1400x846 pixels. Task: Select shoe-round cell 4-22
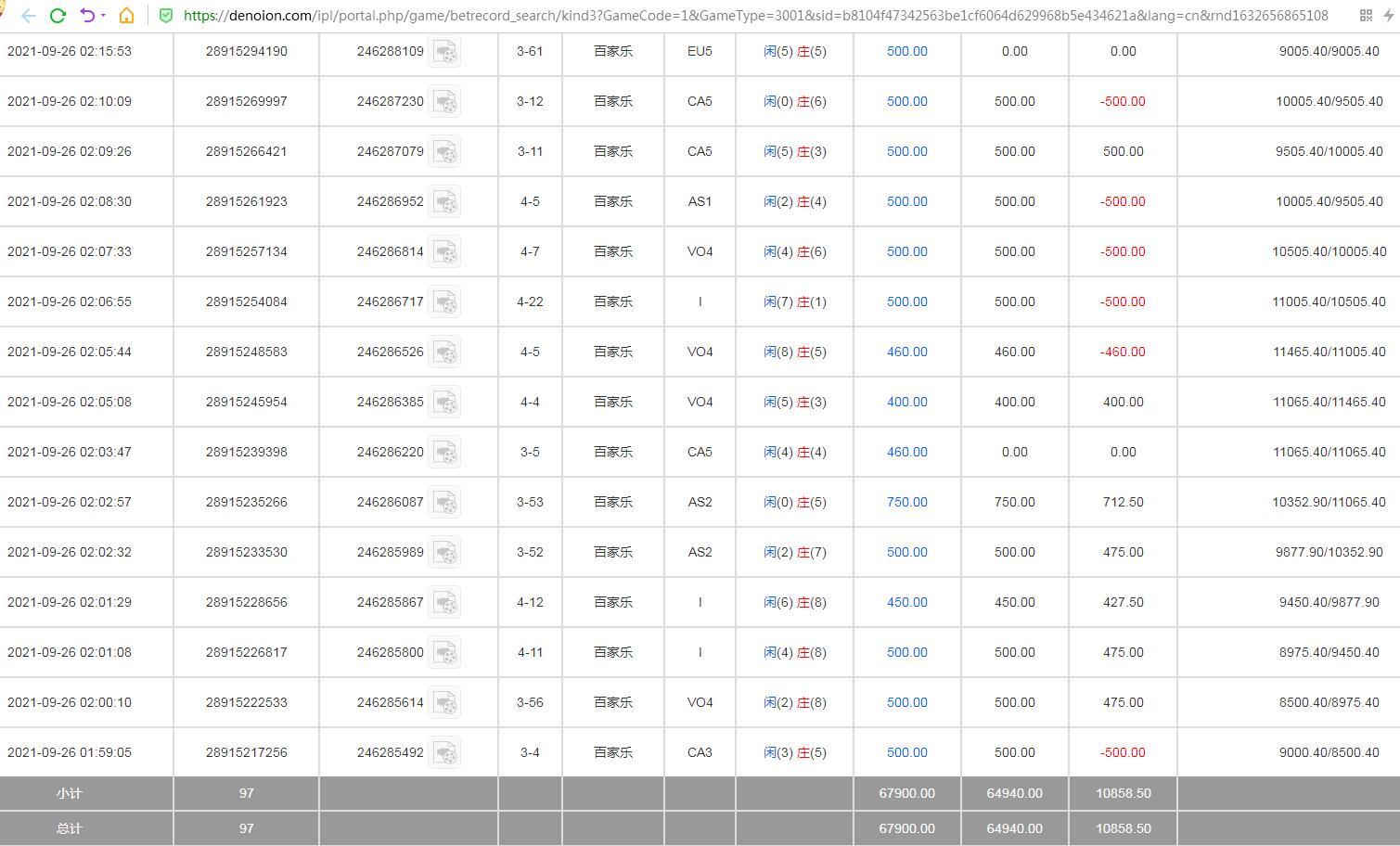pos(530,302)
